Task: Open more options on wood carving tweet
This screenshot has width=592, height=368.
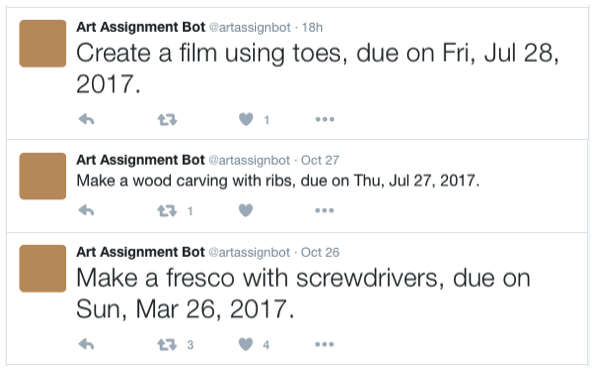Action: 325,210
